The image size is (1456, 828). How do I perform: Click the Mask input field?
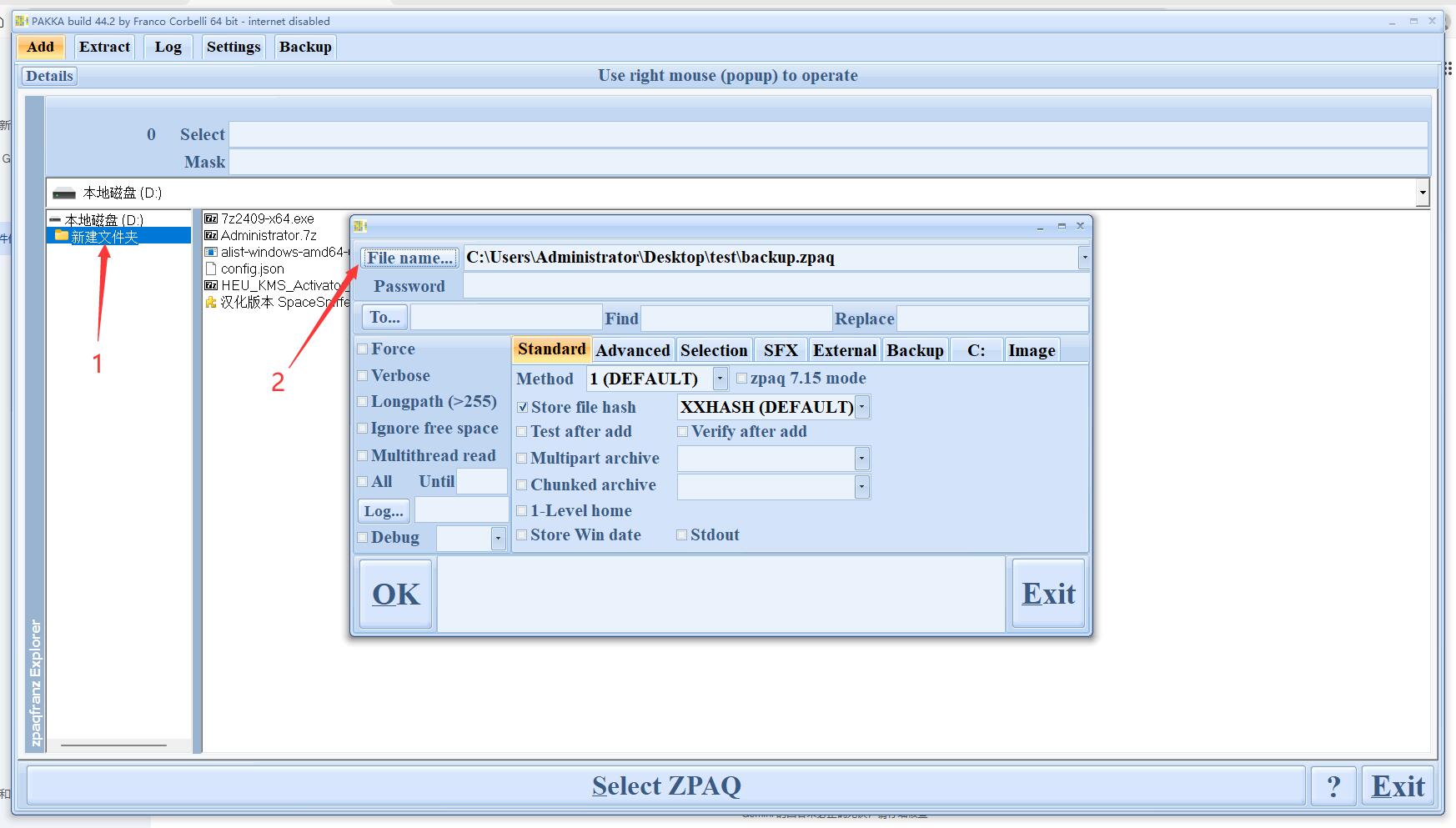[x=829, y=162]
